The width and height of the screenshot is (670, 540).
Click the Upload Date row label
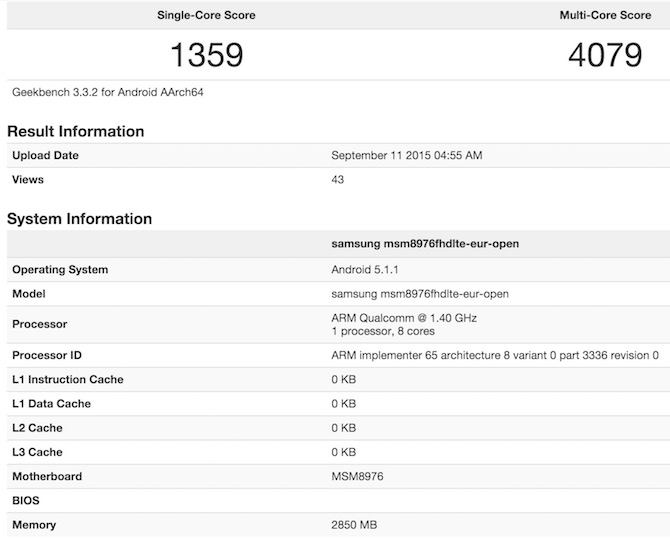[x=45, y=155]
